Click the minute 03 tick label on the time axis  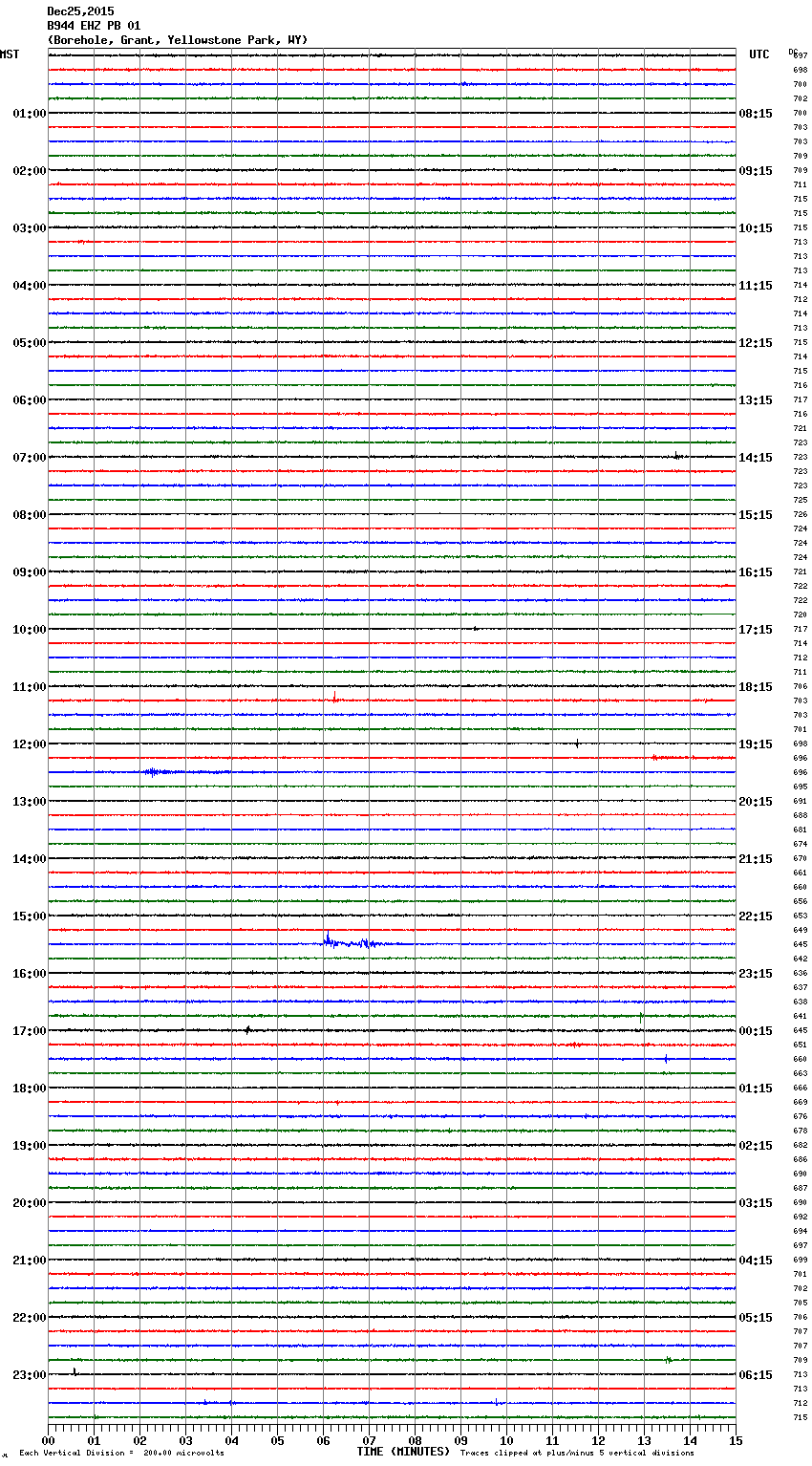click(185, 1440)
